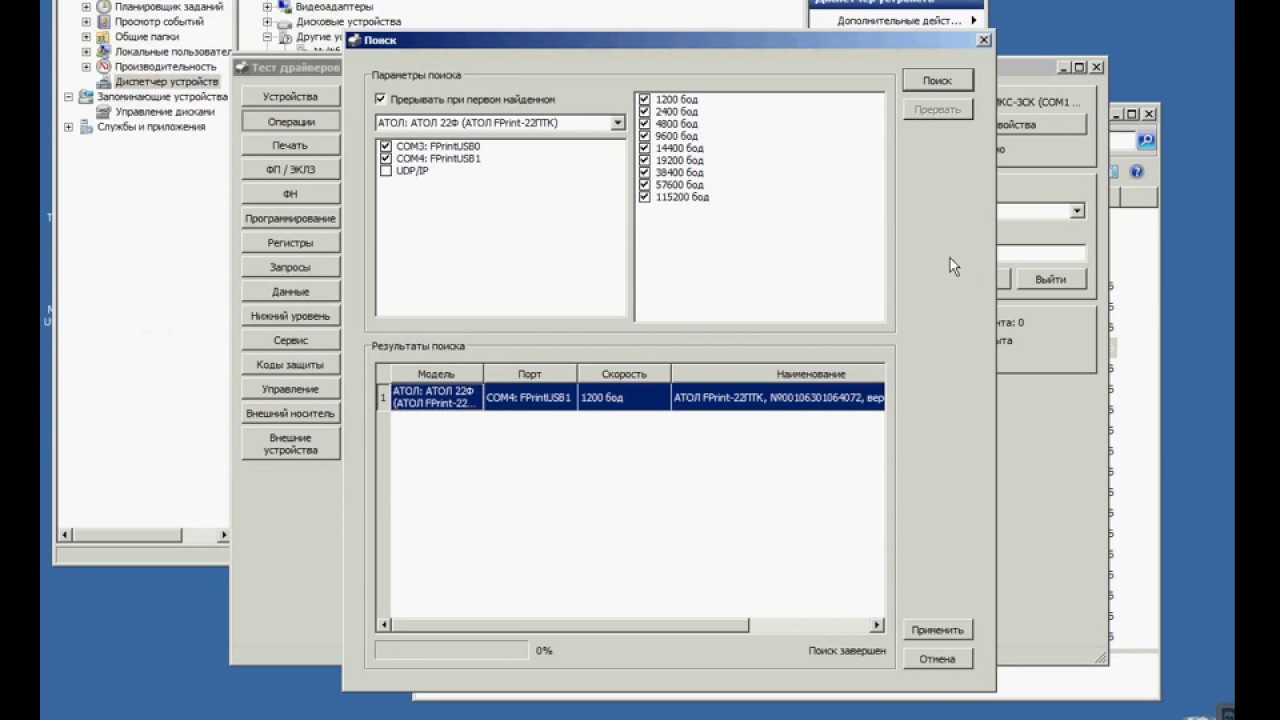Open the АТОЛ 22Ф model dropdown
Screen dimensions: 1280x720
point(617,123)
